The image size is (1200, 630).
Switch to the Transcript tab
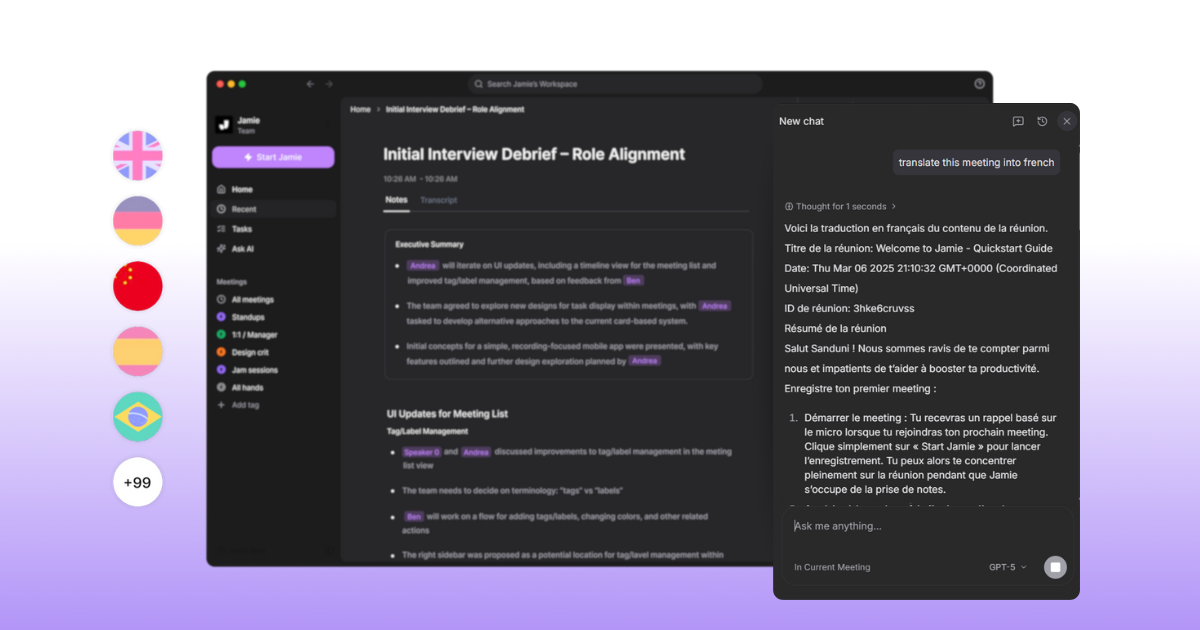(x=438, y=200)
